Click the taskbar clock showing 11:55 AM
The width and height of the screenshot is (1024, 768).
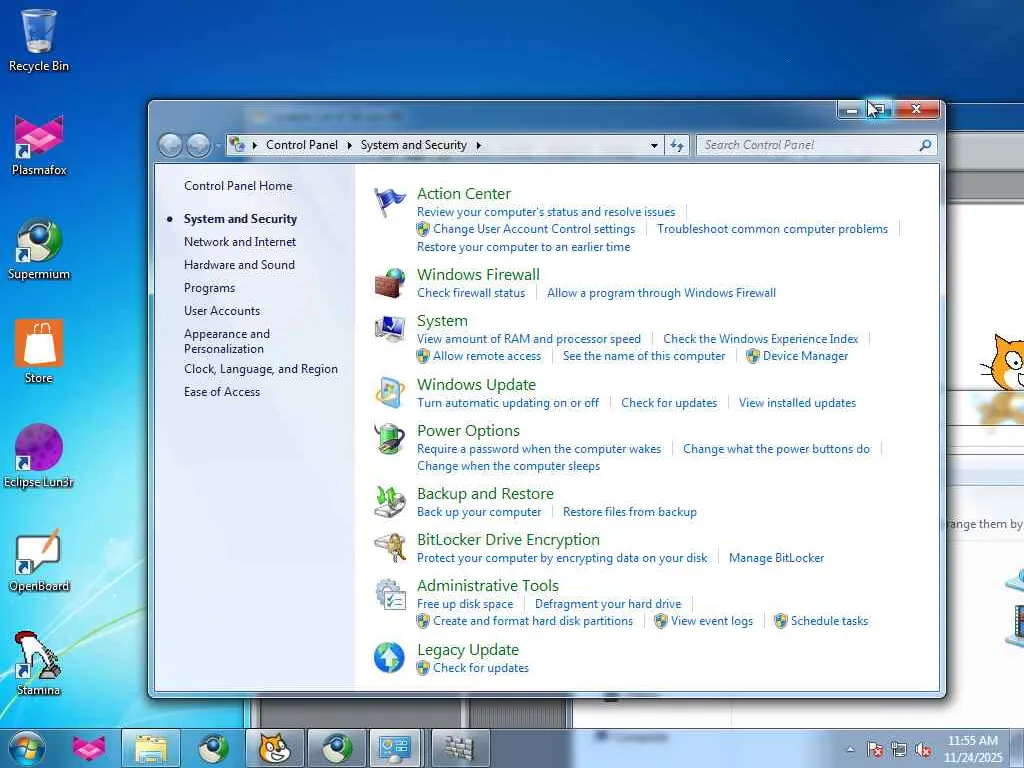(x=972, y=741)
